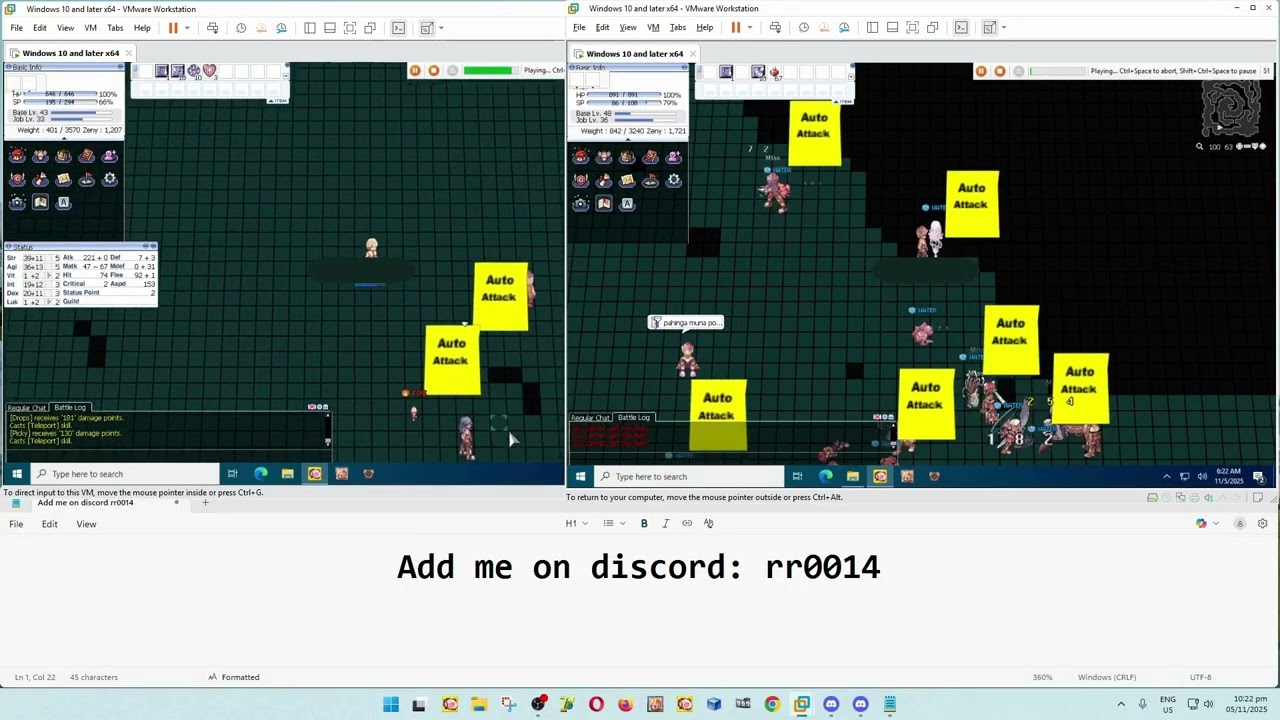Revert to snapshot in left VMware window
This screenshot has height=720, width=1280.
coord(261,28)
